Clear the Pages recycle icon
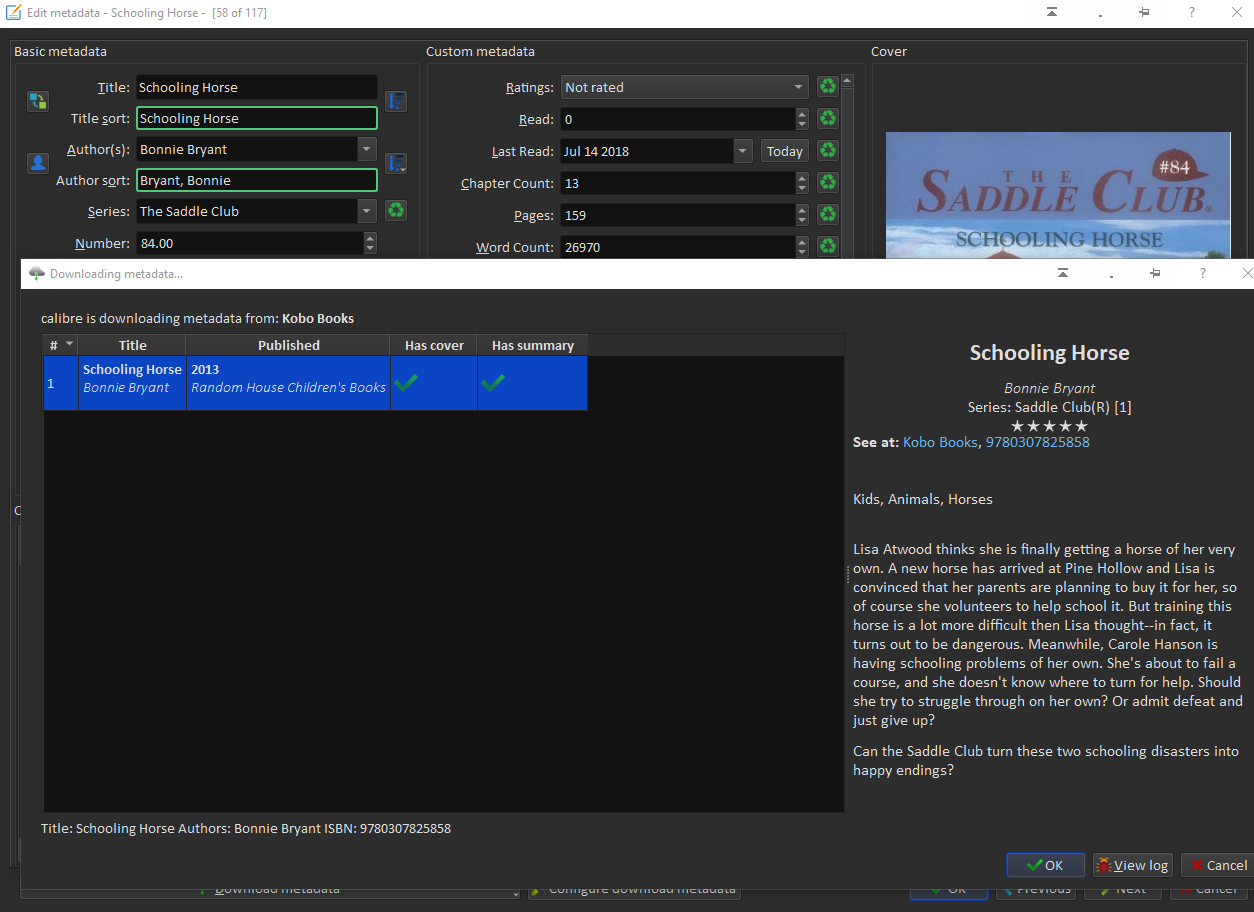Viewport: 1254px width, 912px height. [827, 215]
